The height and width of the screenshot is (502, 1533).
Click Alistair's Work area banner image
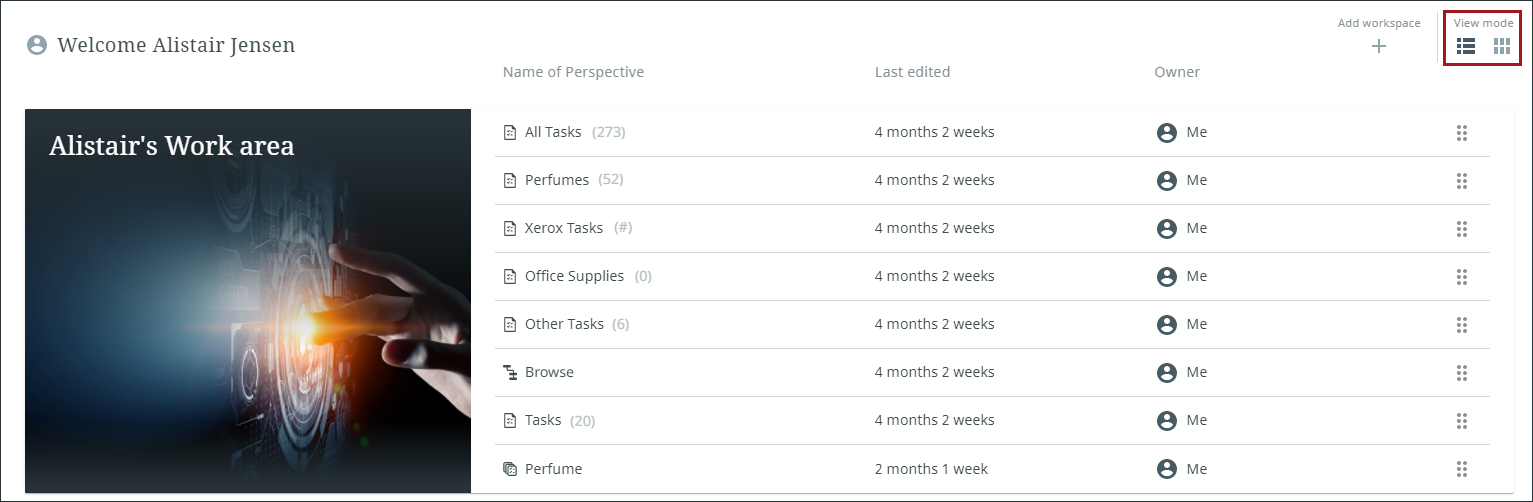(x=248, y=300)
